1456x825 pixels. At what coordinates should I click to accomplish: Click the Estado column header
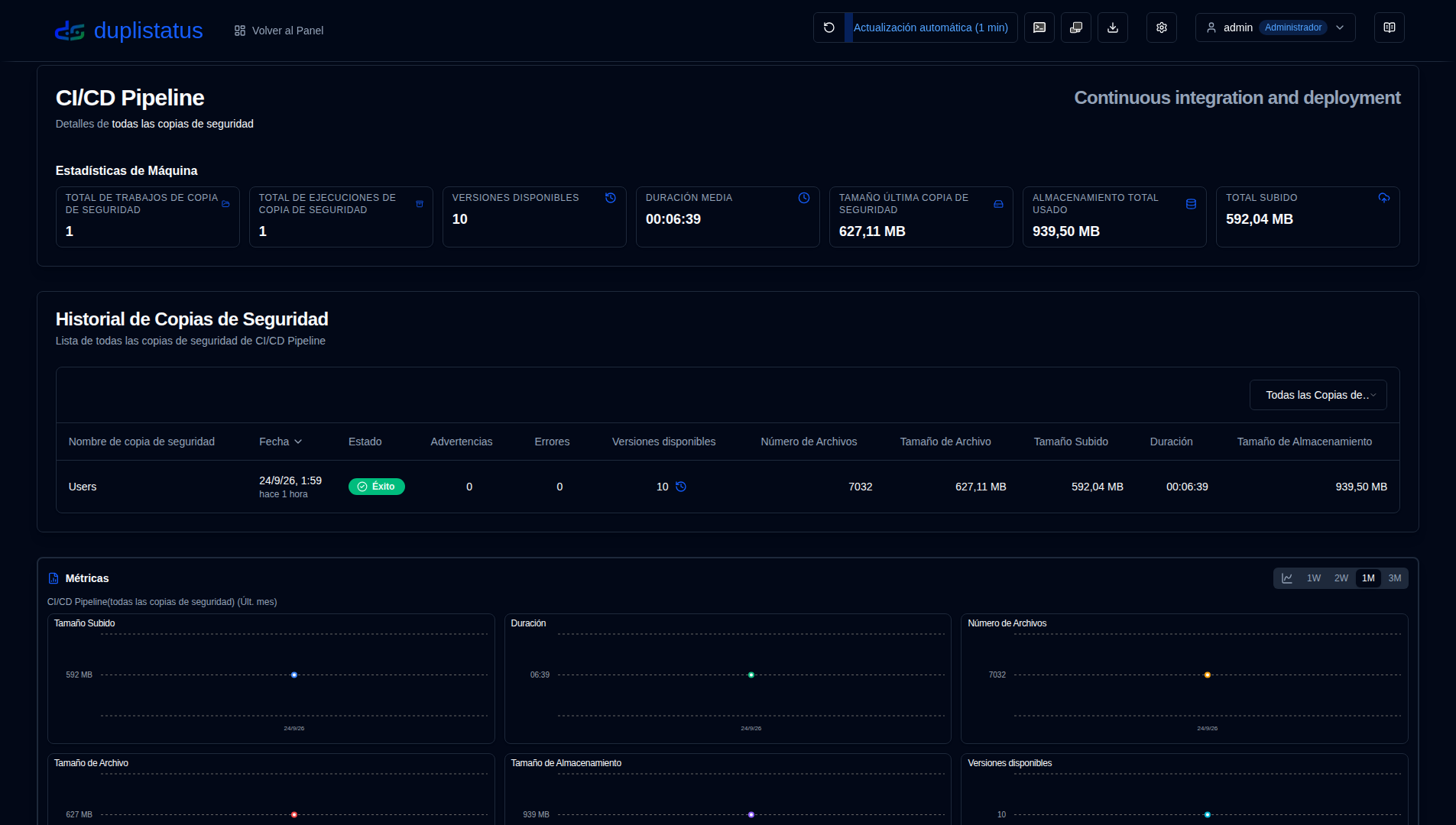[x=365, y=442]
